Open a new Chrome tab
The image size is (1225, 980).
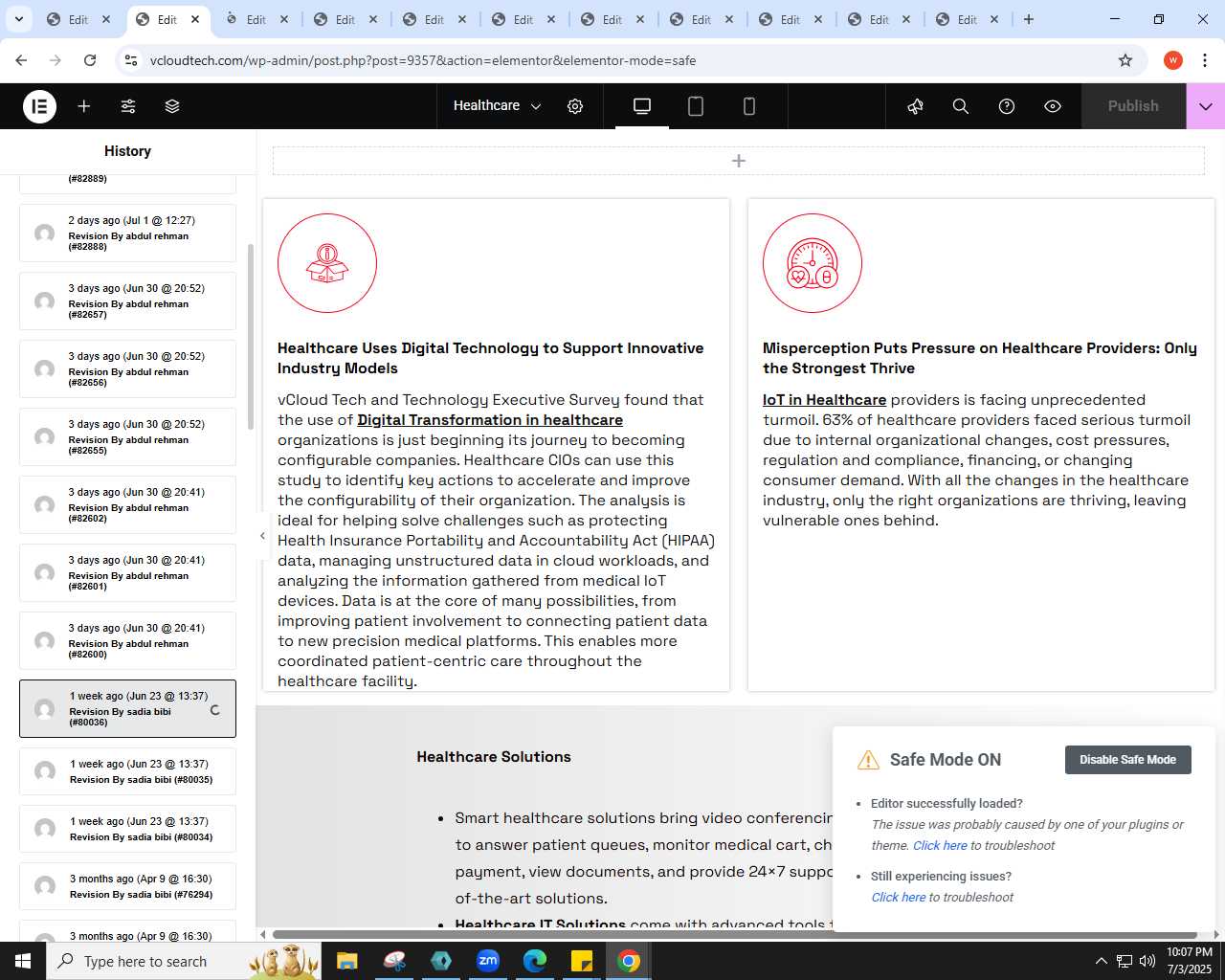coord(1029,19)
